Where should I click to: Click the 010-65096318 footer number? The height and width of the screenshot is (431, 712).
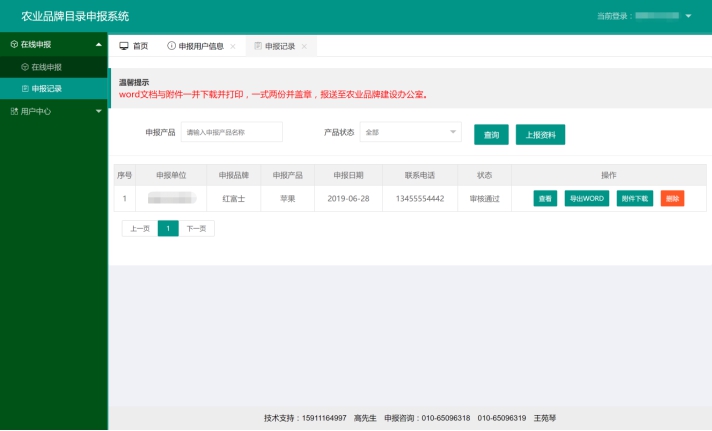446,418
